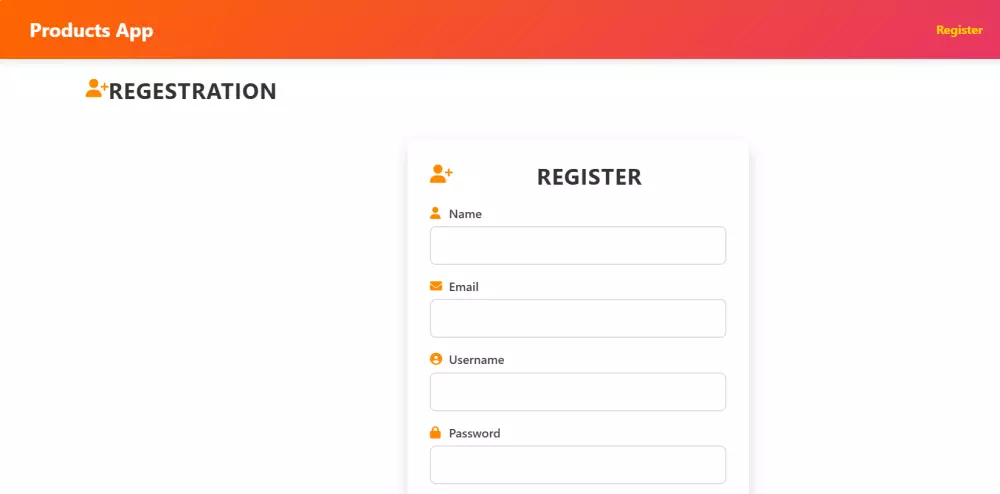Click the user-circle icon next to Username

[435, 359]
